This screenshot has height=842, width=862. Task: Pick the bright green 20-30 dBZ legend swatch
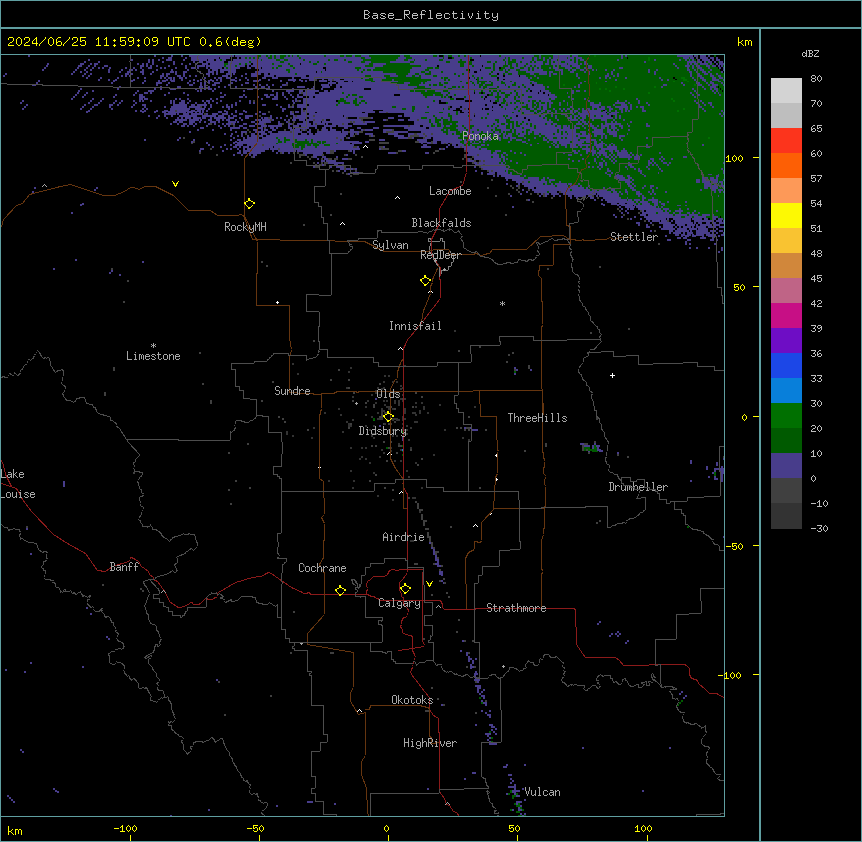coord(786,416)
